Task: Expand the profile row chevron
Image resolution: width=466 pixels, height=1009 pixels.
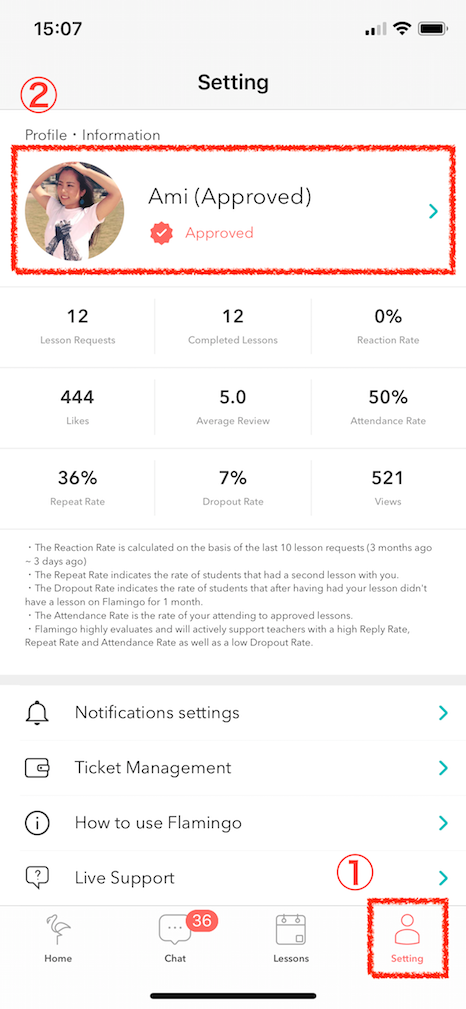Action: [433, 211]
